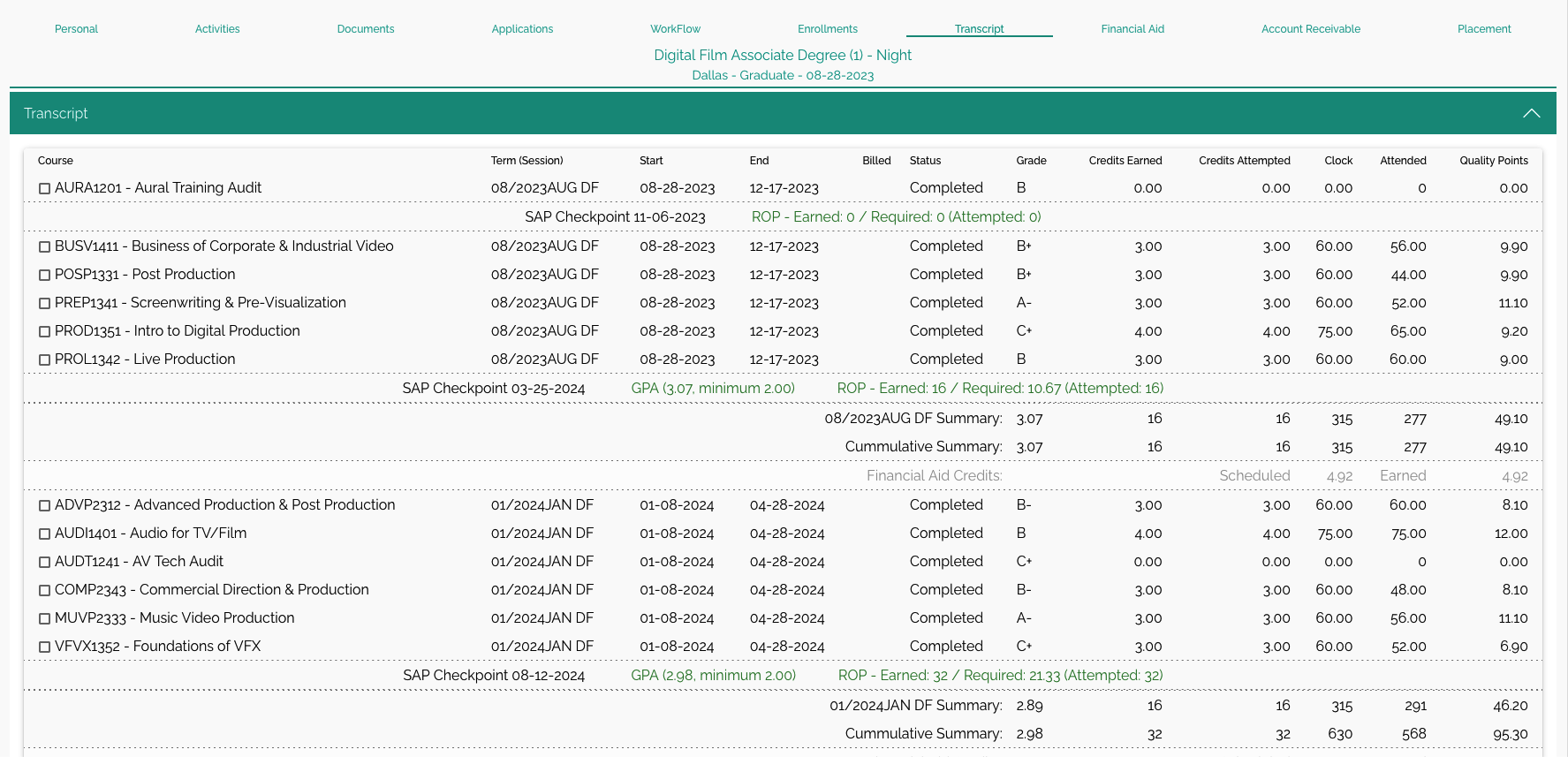This screenshot has height=757, width=1568.
Task: Tick the COMP2343 Commercial Direction checkbox
Action: pos(44,590)
